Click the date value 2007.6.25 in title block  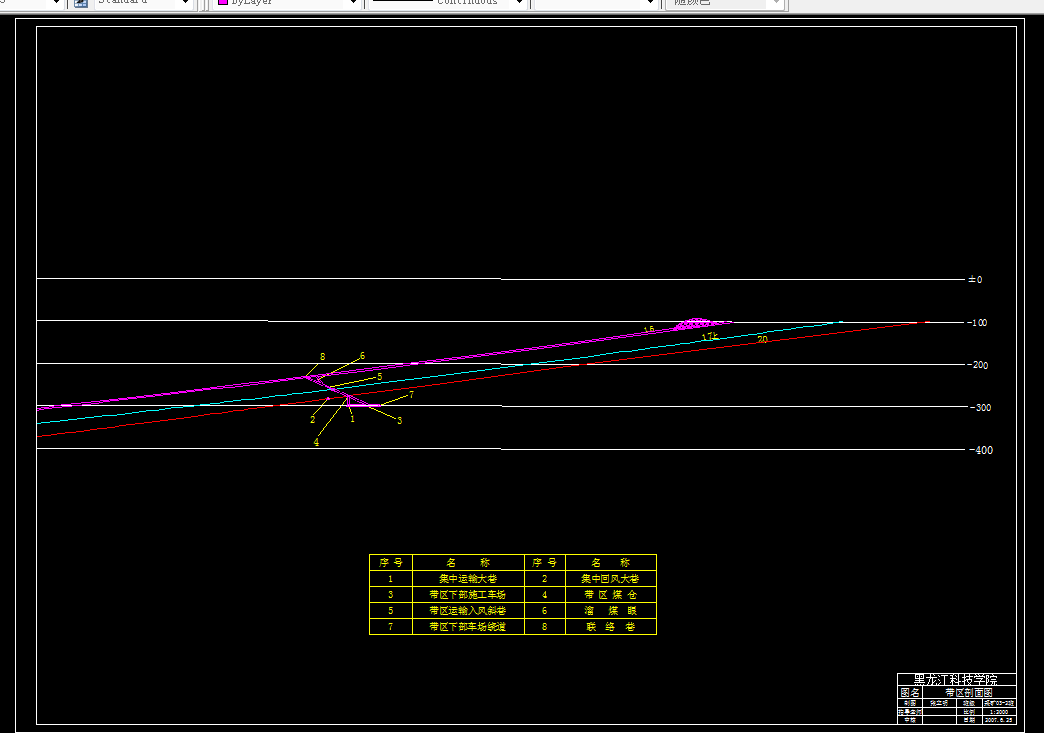[x=999, y=720]
